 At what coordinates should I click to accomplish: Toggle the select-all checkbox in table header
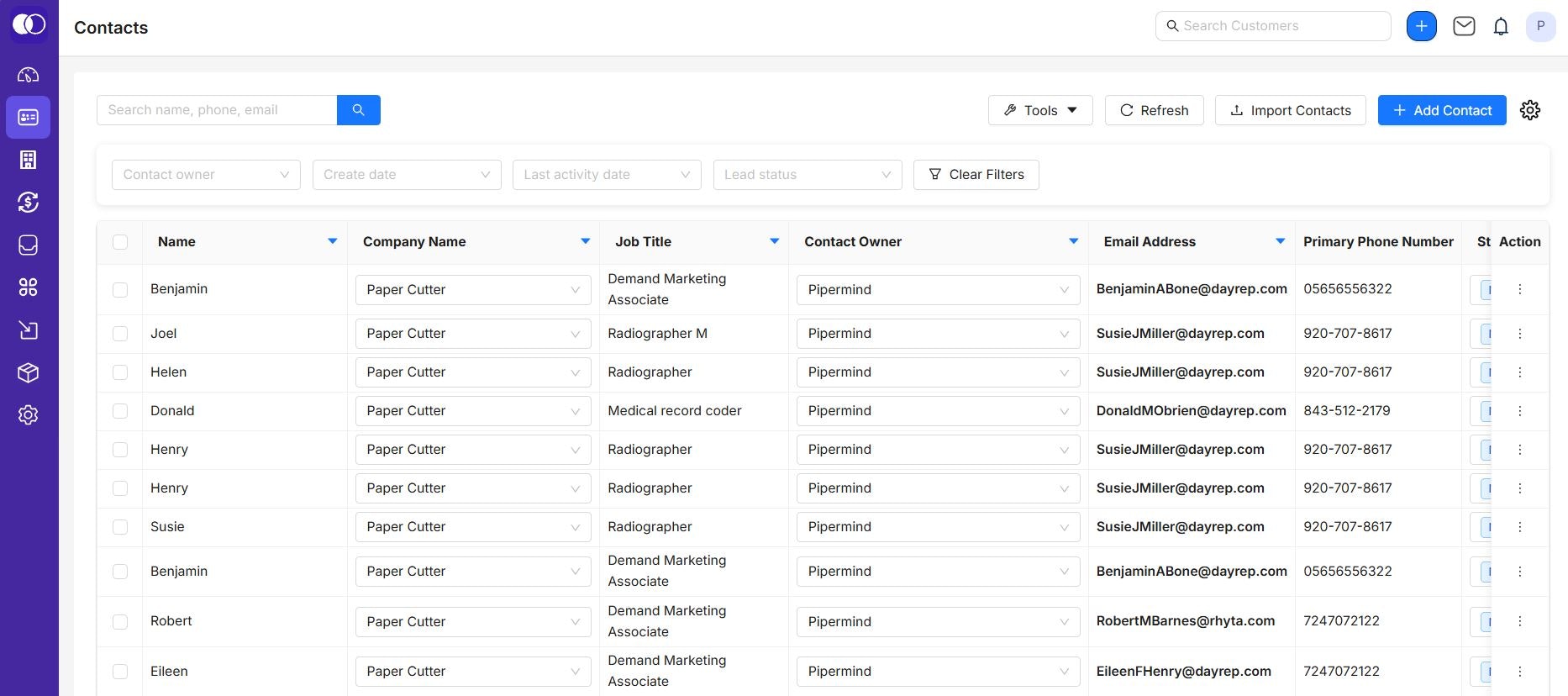120,242
